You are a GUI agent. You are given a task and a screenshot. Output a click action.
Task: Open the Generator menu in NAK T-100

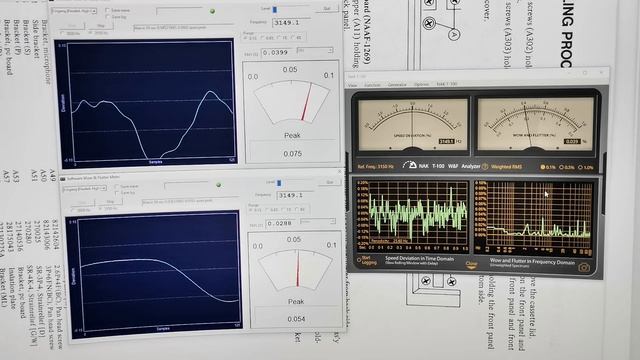pyautogui.click(x=397, y=84)
